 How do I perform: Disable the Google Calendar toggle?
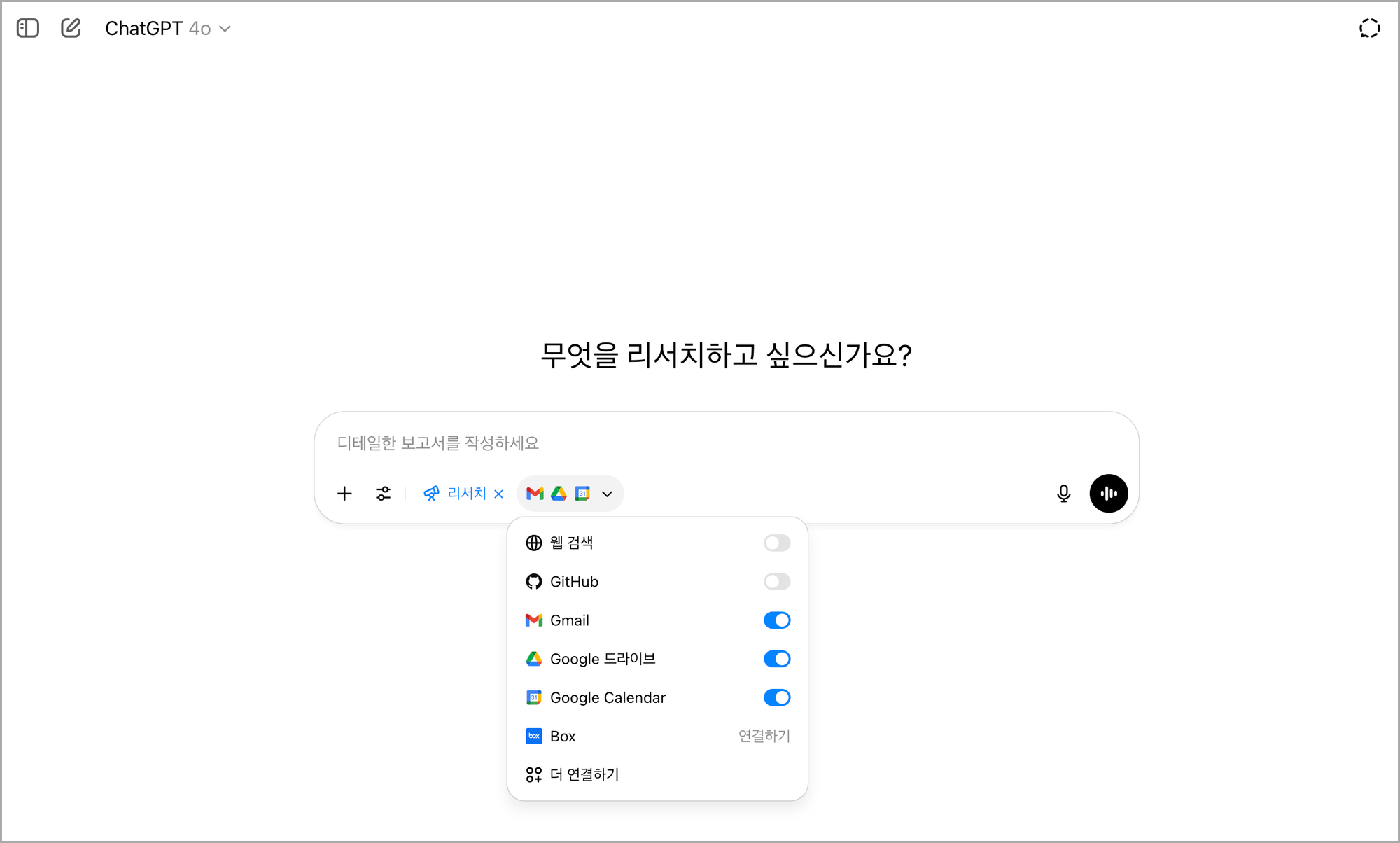click(x=777, y=697)
